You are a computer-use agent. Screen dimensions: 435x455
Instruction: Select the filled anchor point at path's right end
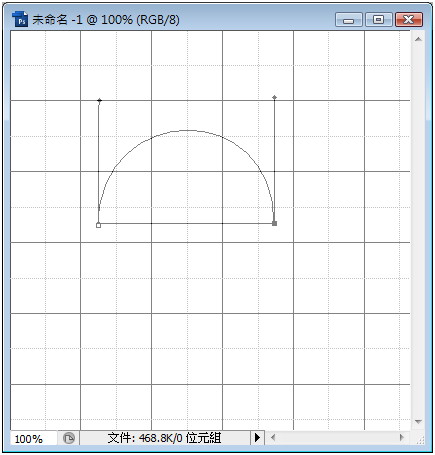[274, 223]
